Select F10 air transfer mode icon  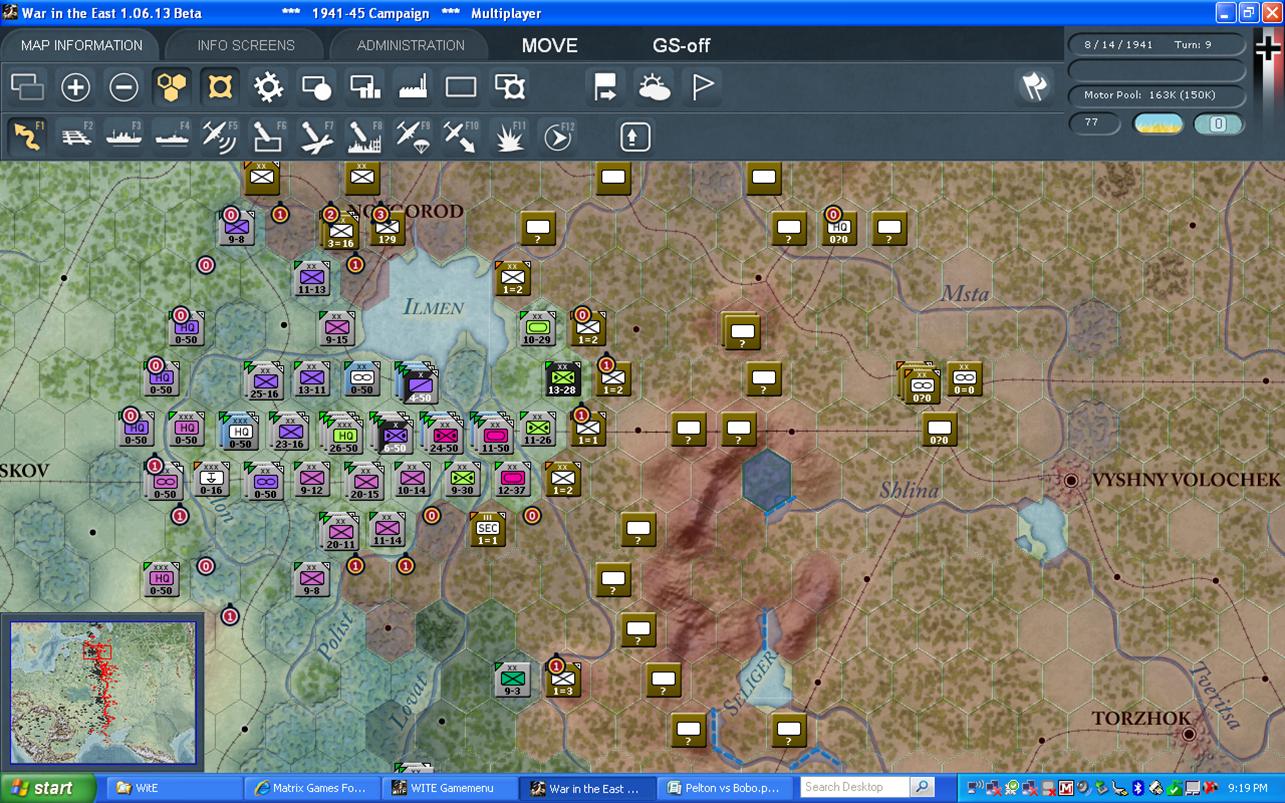pos(461,136)
